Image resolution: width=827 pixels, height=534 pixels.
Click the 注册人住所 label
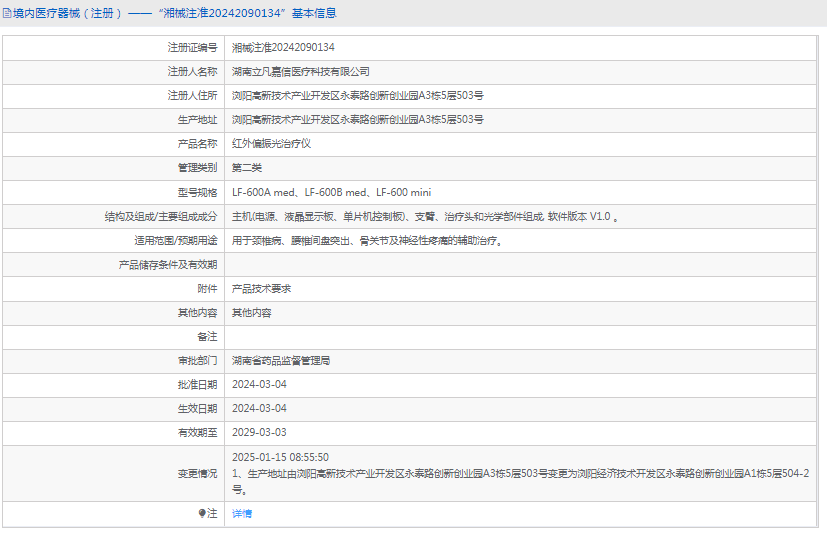click(192, 96)
